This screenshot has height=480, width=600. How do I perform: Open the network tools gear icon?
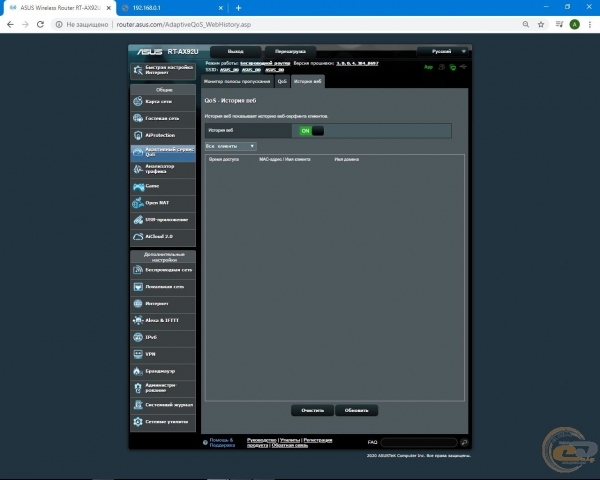tap(138, 422)
